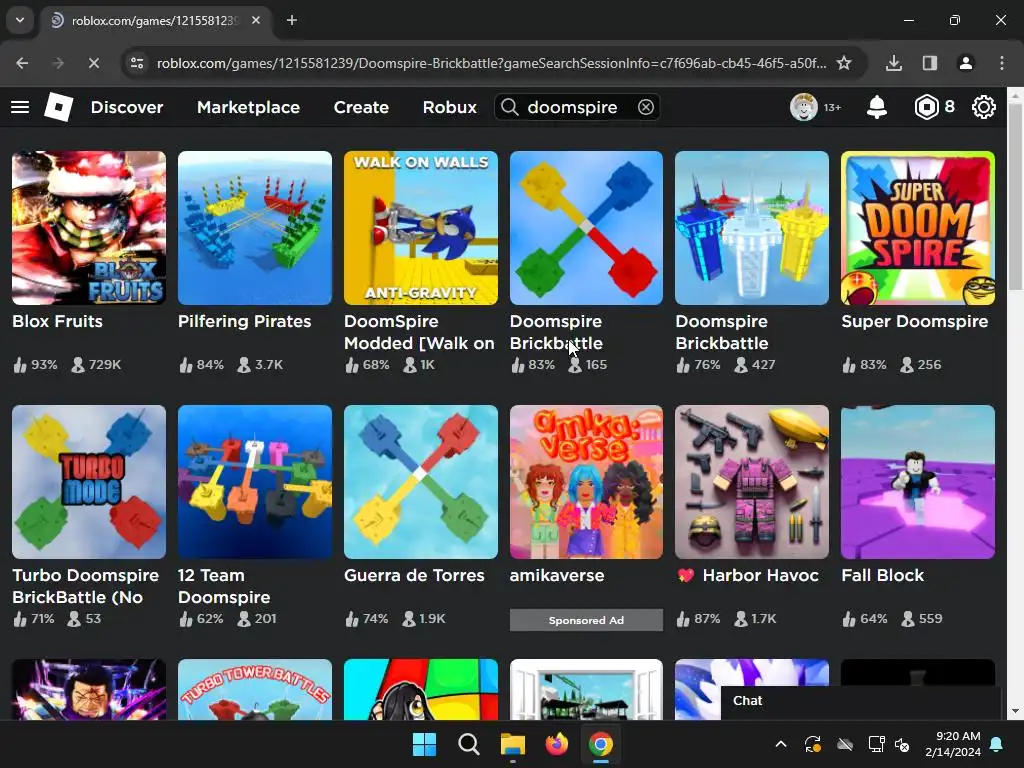Click the Super Doomspire title link

click(x=914, y=321)
